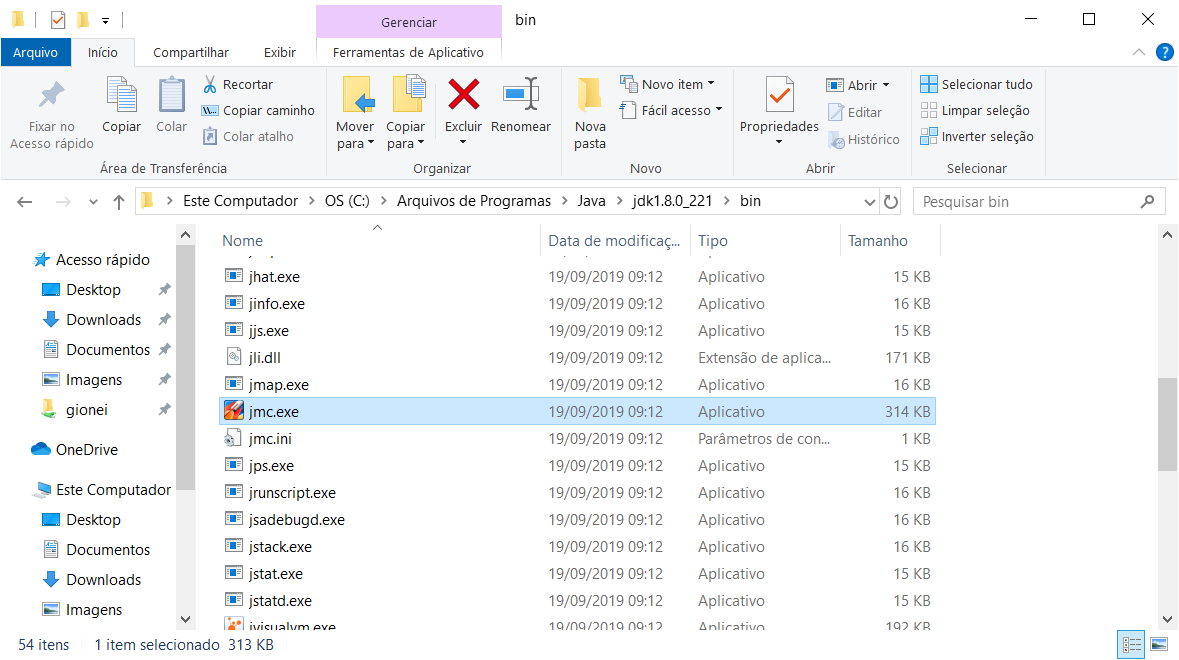The image size is (1179, 660).
Task: Open the Arquivo menu
Action: [36, 52]
